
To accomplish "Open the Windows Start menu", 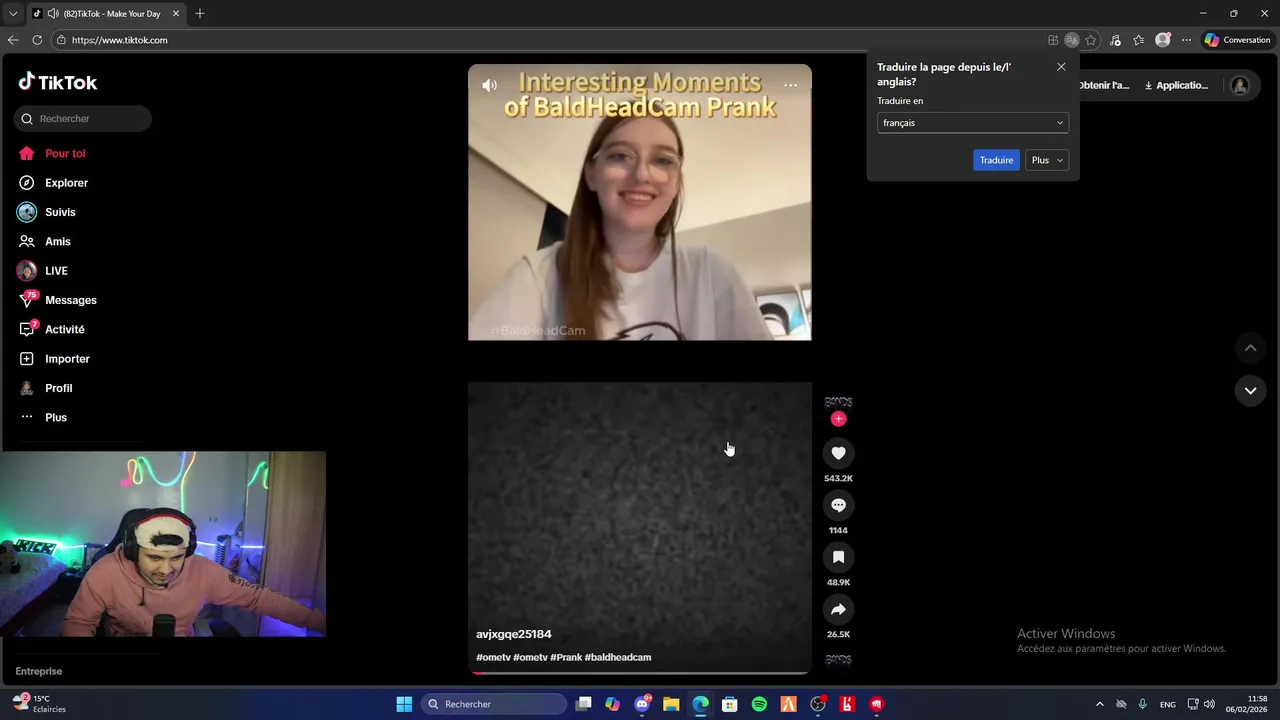I will 404,704.
